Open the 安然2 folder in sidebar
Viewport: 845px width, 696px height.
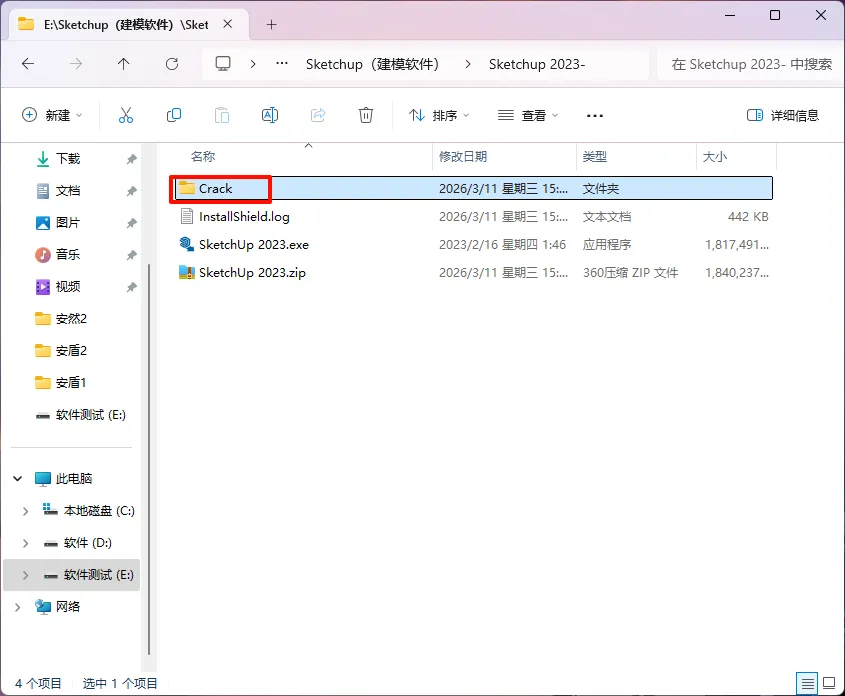(71, 318)
